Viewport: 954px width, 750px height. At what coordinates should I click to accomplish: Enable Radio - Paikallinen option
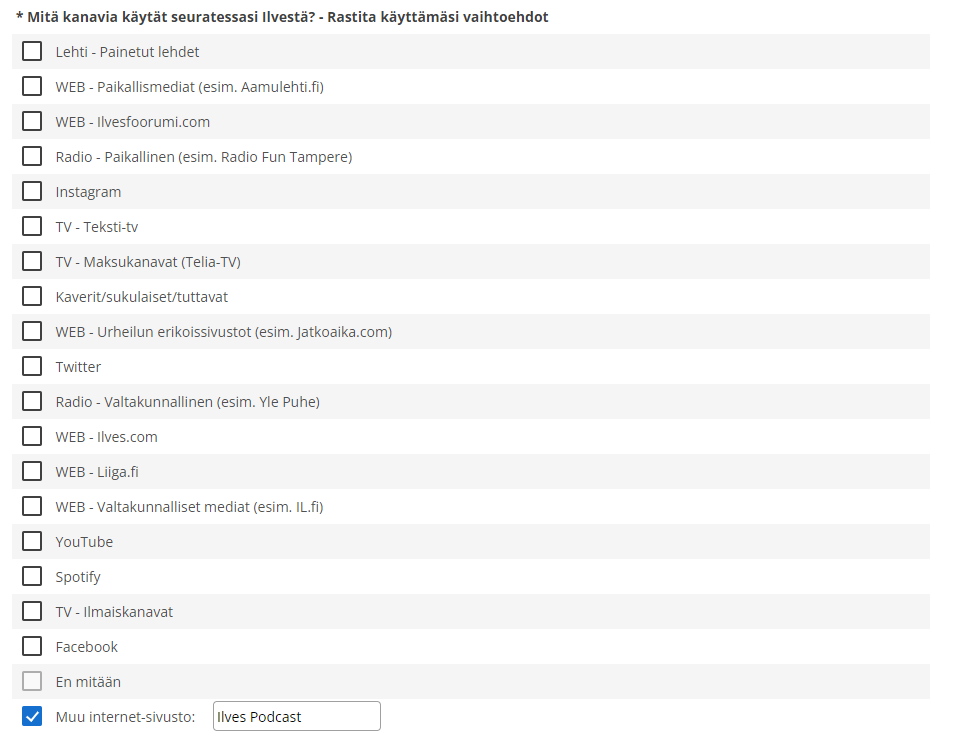coord(32,156)
